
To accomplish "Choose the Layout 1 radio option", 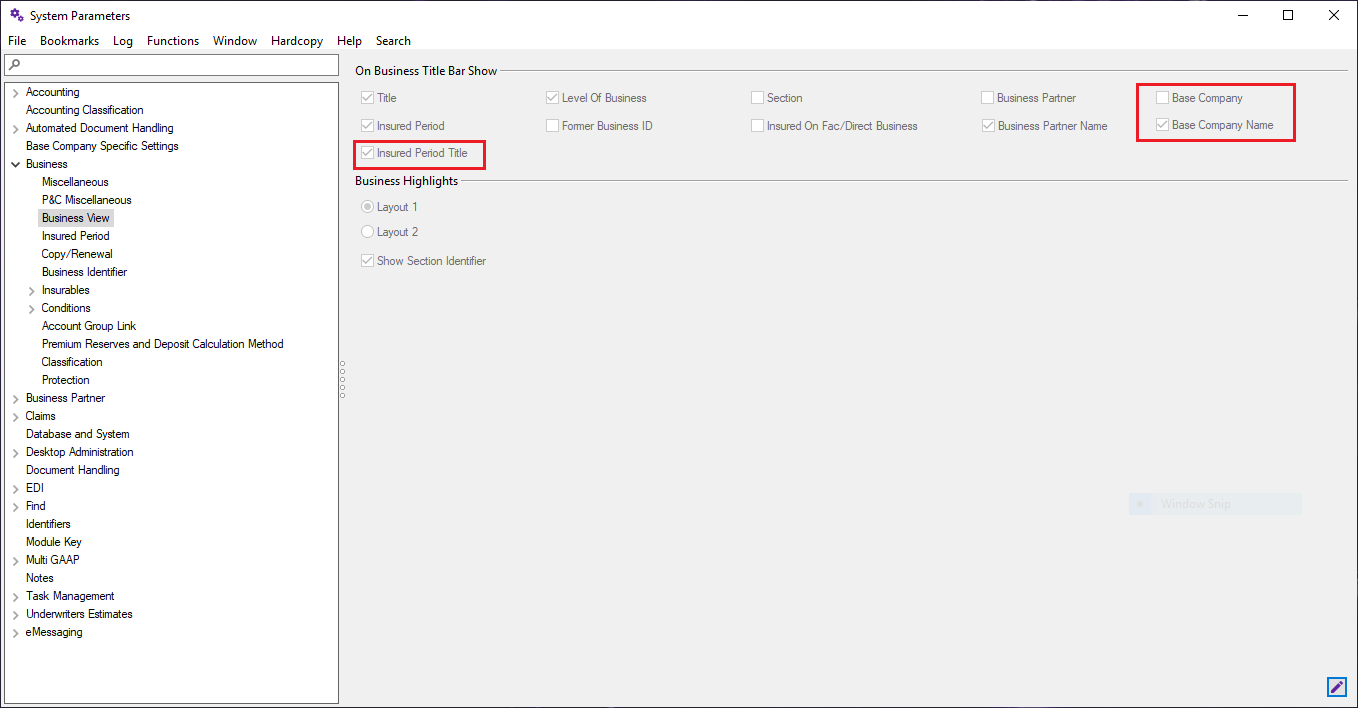I will click(x=368, y=207).
